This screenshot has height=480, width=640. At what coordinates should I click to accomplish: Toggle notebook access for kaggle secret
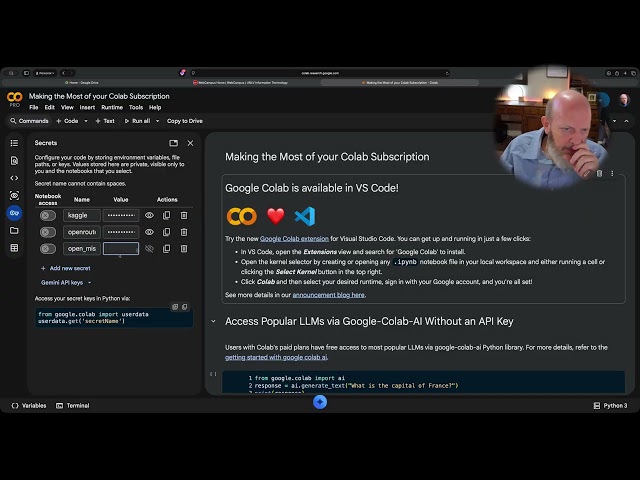point(48,215)
